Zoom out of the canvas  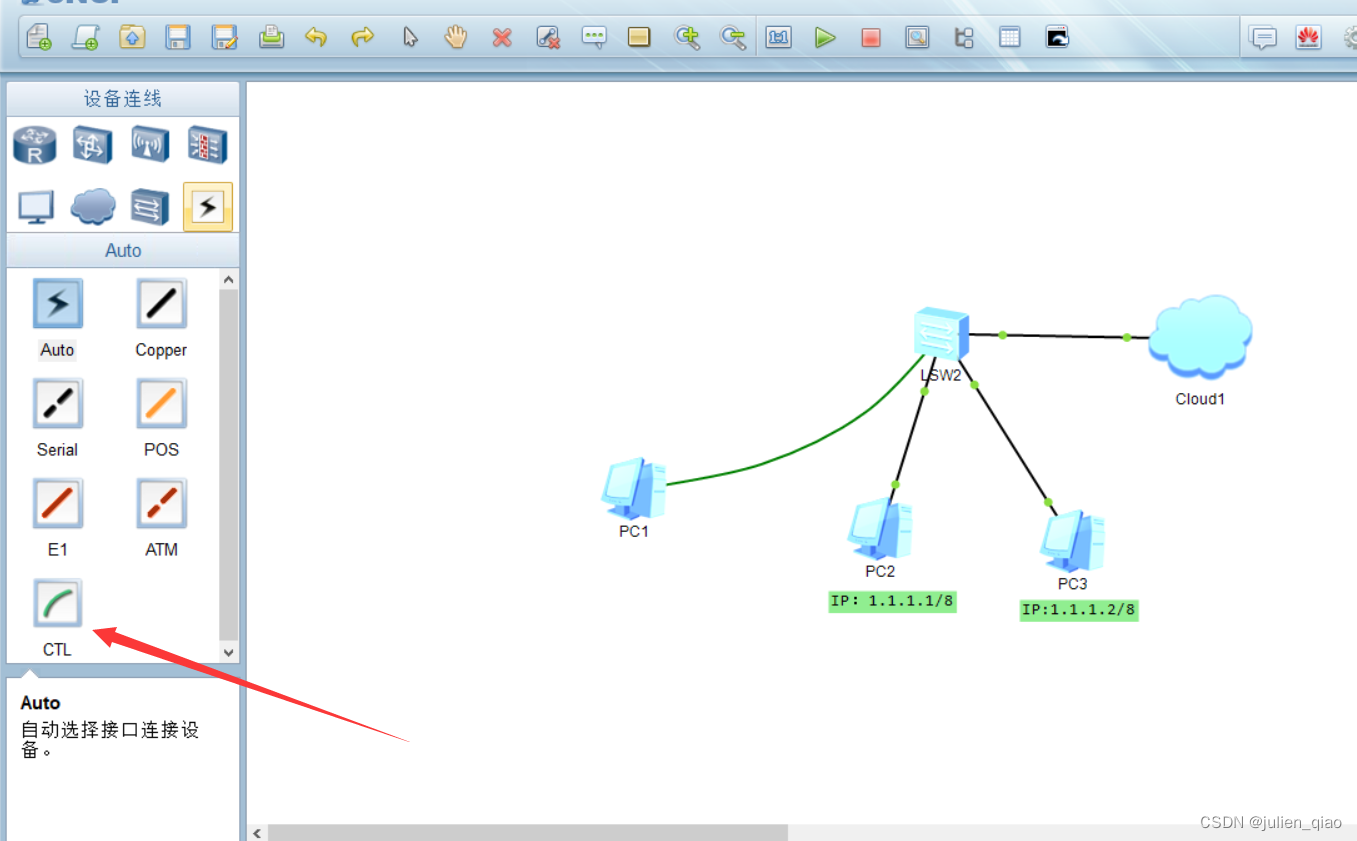click(733, 38)
